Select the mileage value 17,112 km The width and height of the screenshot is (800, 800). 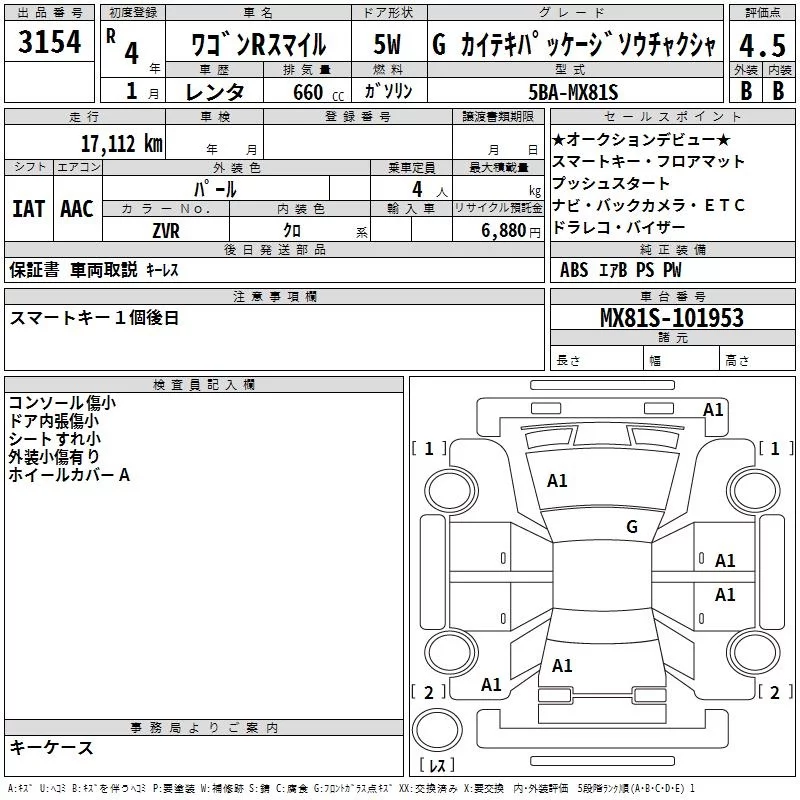pos(121,144)
